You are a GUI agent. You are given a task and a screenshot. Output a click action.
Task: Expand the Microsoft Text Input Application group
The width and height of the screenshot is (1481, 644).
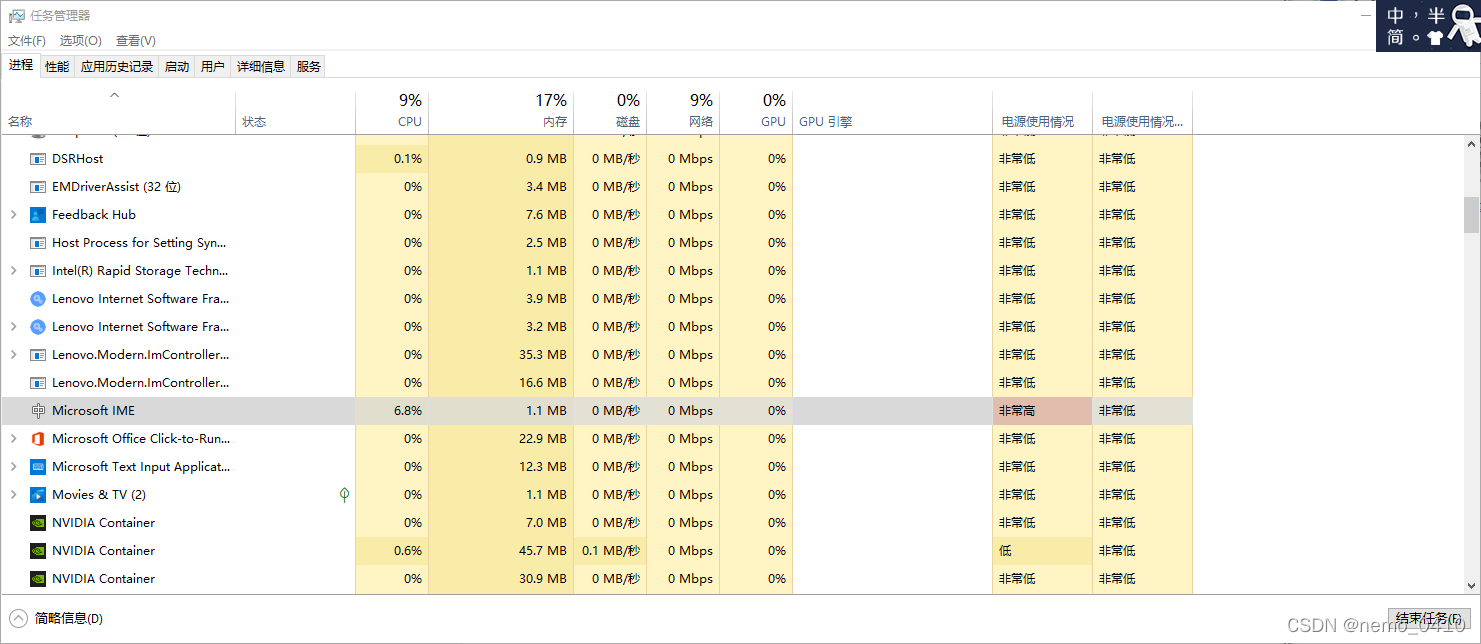[x=13, y=467]
